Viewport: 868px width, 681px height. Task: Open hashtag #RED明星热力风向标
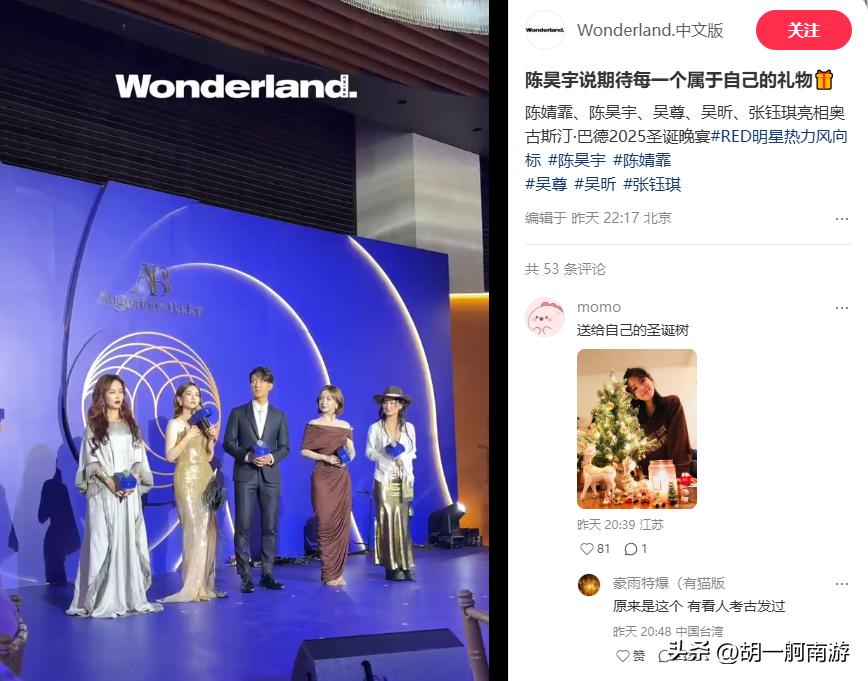[x=686, y=148]
